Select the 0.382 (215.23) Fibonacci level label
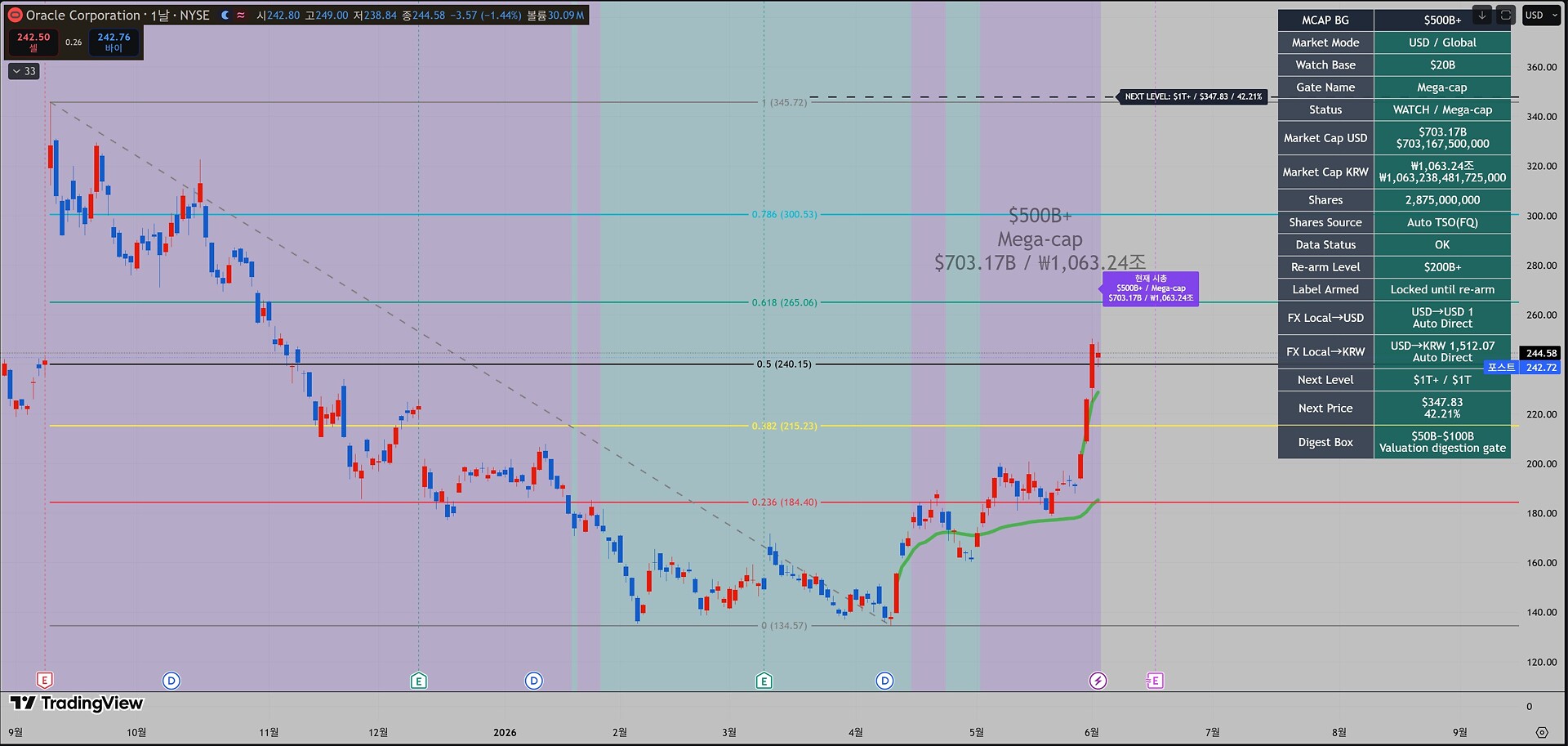This screenshot has height=746, width=1568. (784, 426)
